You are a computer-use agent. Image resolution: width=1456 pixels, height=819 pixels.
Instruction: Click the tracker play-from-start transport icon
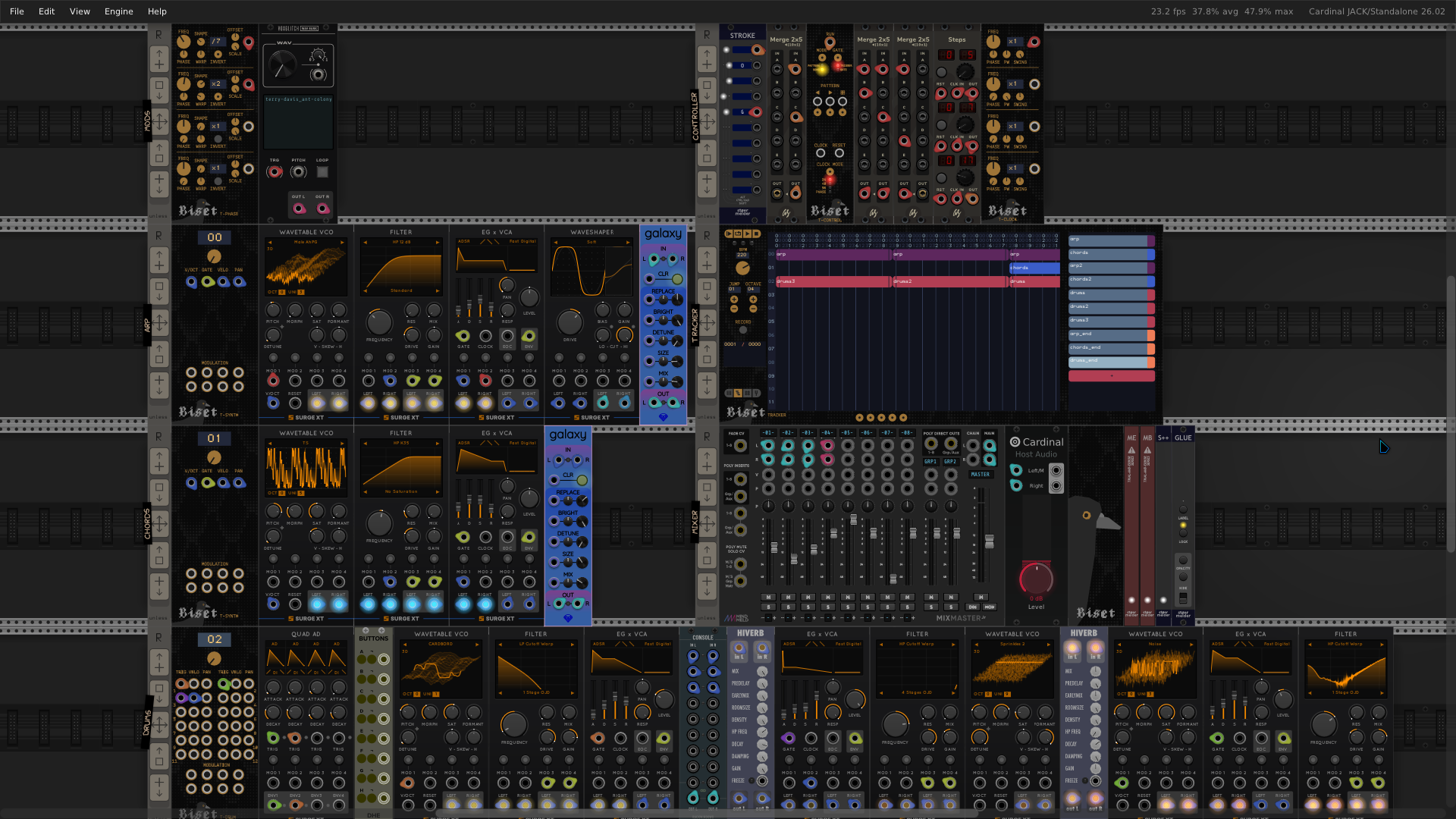[x=729, y=234]
